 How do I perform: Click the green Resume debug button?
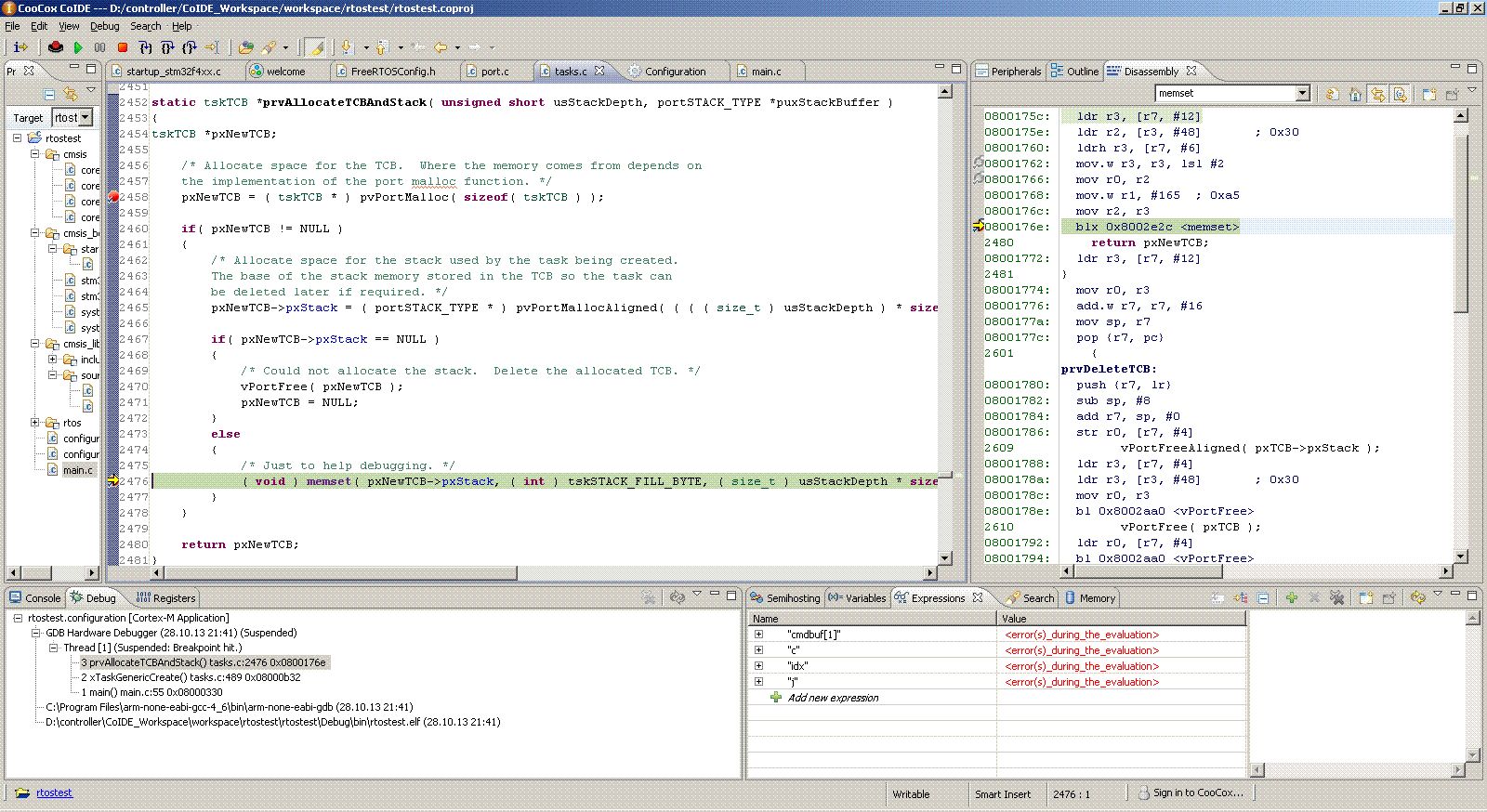(x=78, y=47)
